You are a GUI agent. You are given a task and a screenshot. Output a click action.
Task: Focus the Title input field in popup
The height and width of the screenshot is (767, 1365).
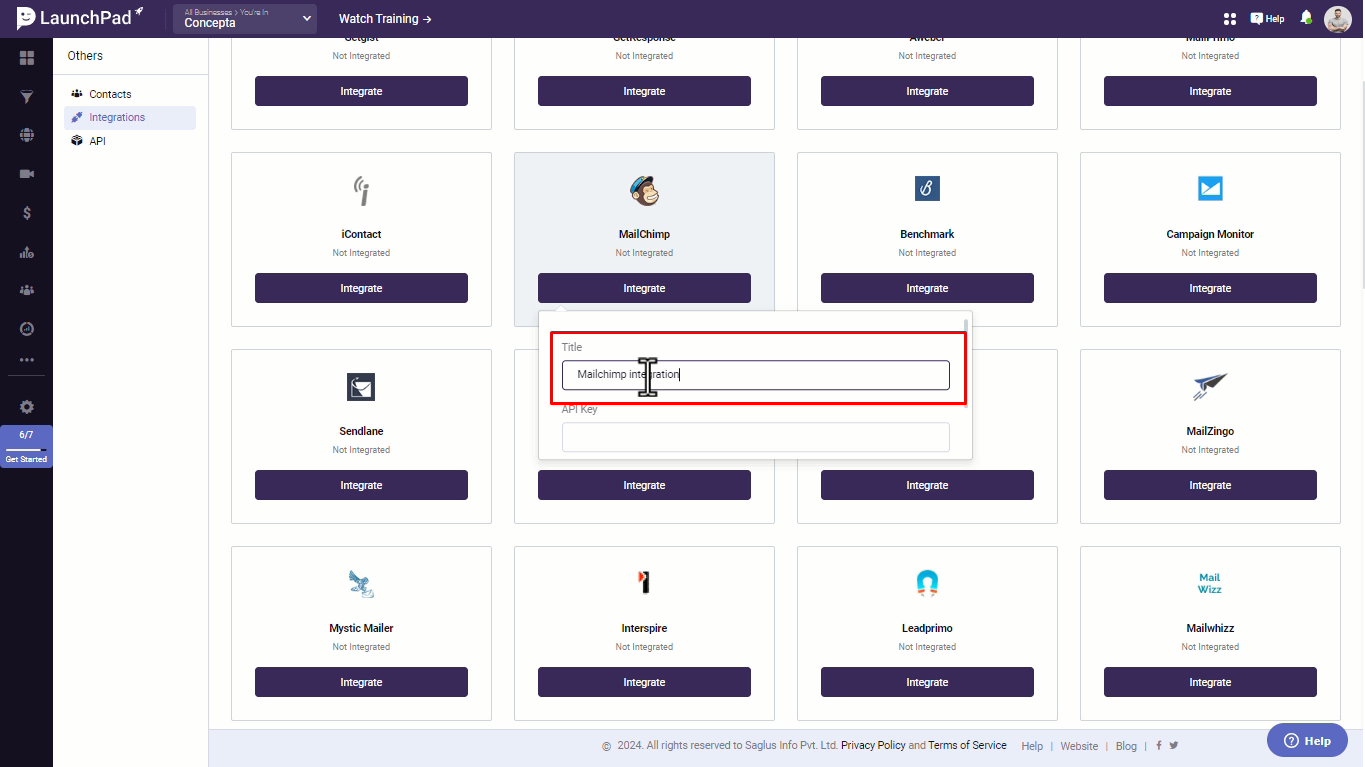coord(755,375)
